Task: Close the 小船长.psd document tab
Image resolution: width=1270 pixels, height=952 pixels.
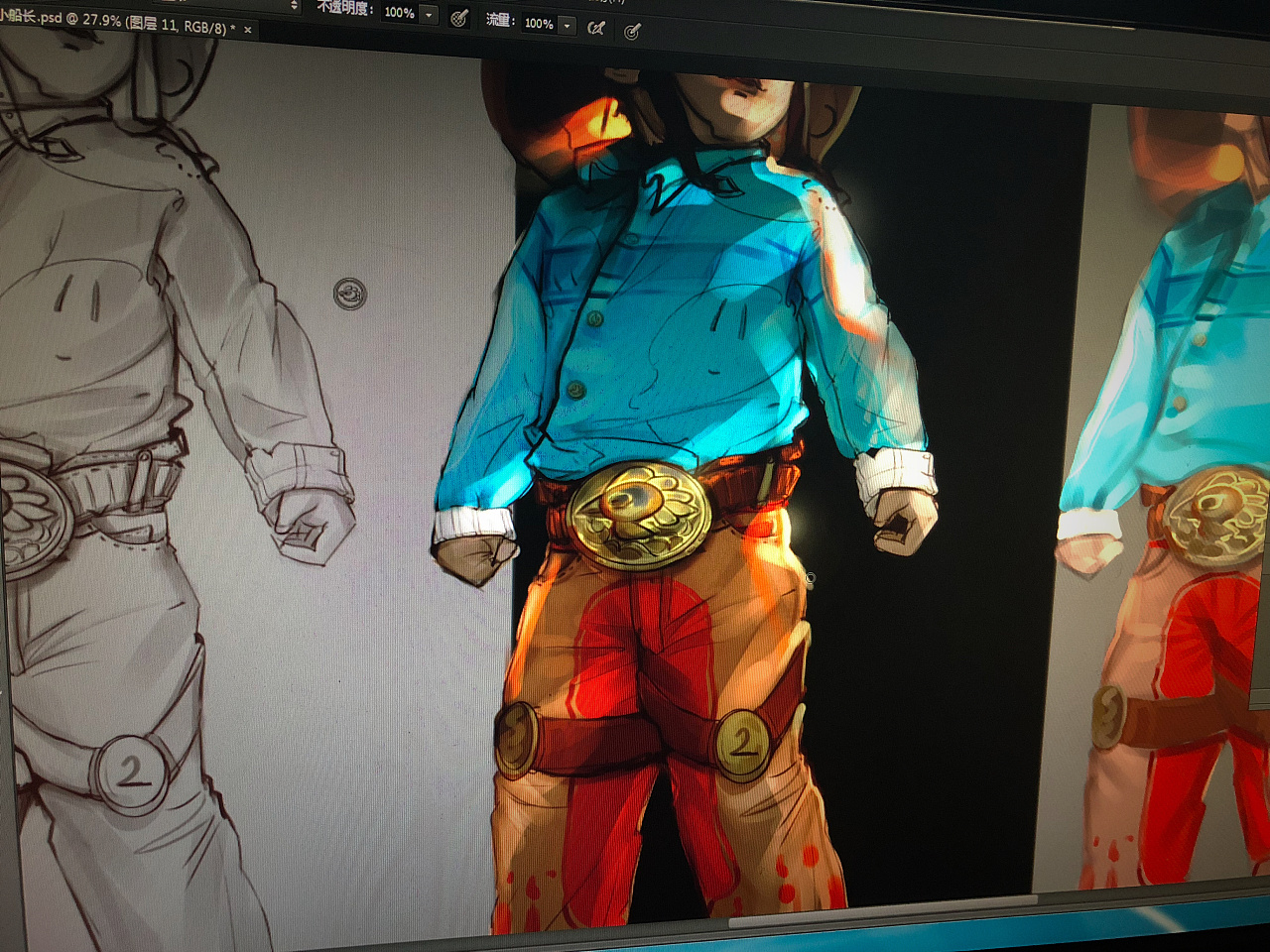Action: [248, 30]
